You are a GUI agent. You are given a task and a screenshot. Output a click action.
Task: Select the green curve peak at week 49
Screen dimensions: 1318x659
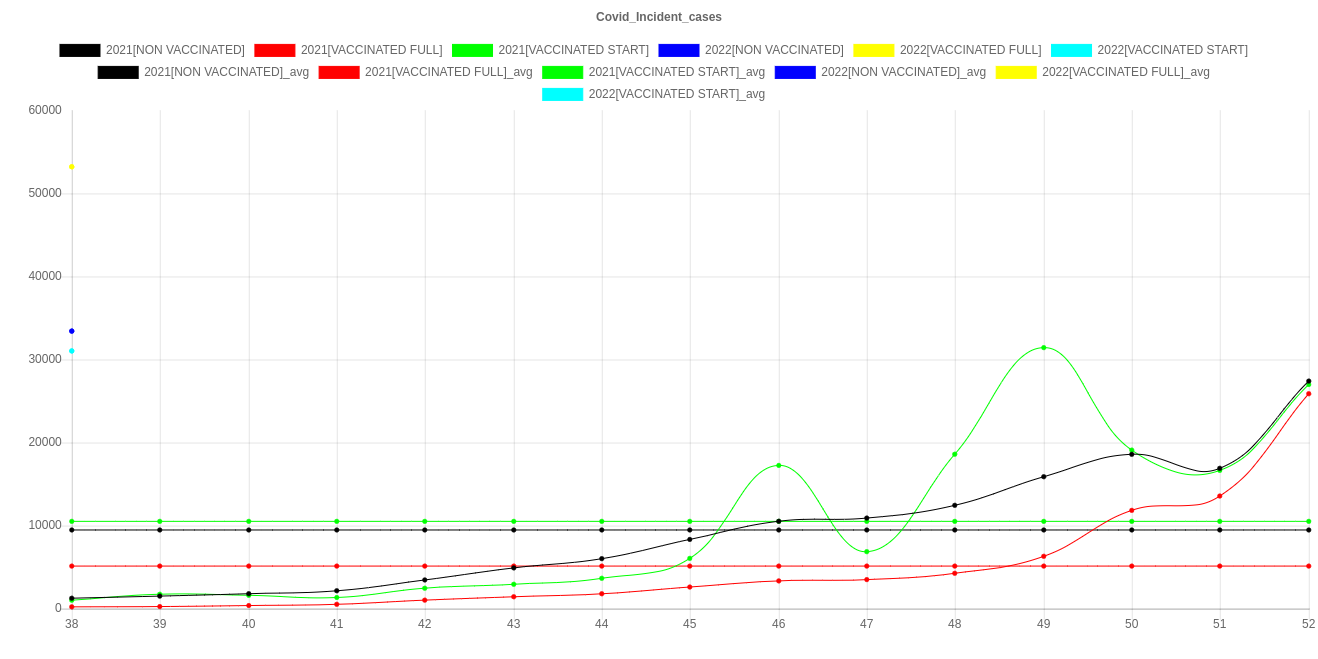click(x=1044, y=348)
